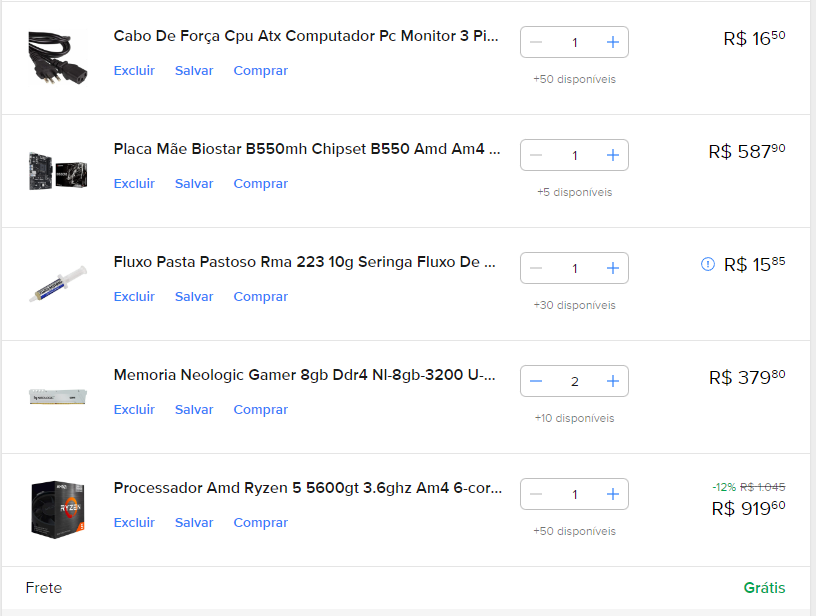Image resolution: width=816 pixels, height=616 pixels.
Task: Click Comprar for Cabo De Força
Action: [x=260, y=71]
